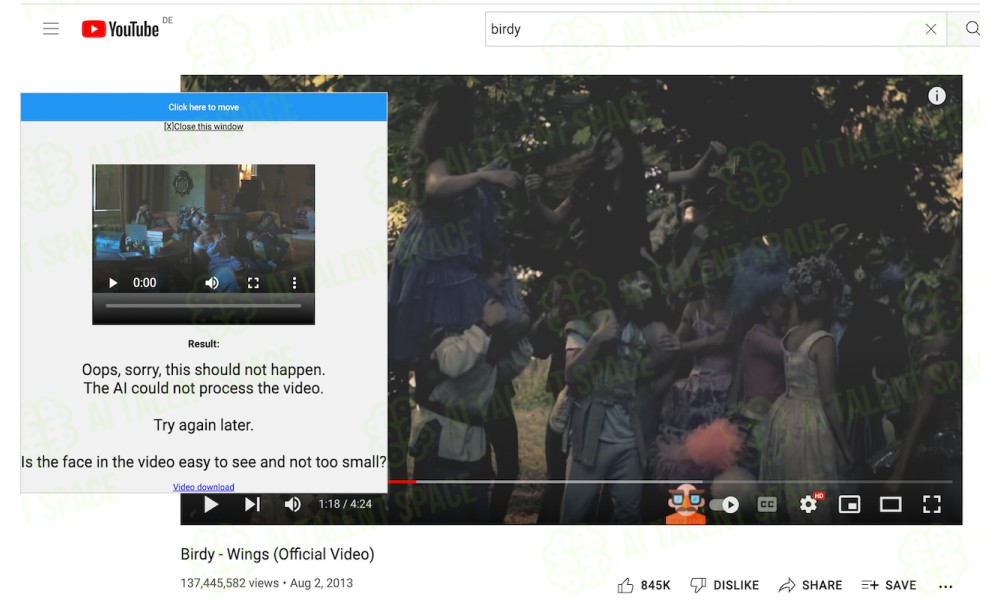The height and width of the screenshot is (600, 1000).
Task: Fullscreen the popup preview video
Action: coord(253,282)
